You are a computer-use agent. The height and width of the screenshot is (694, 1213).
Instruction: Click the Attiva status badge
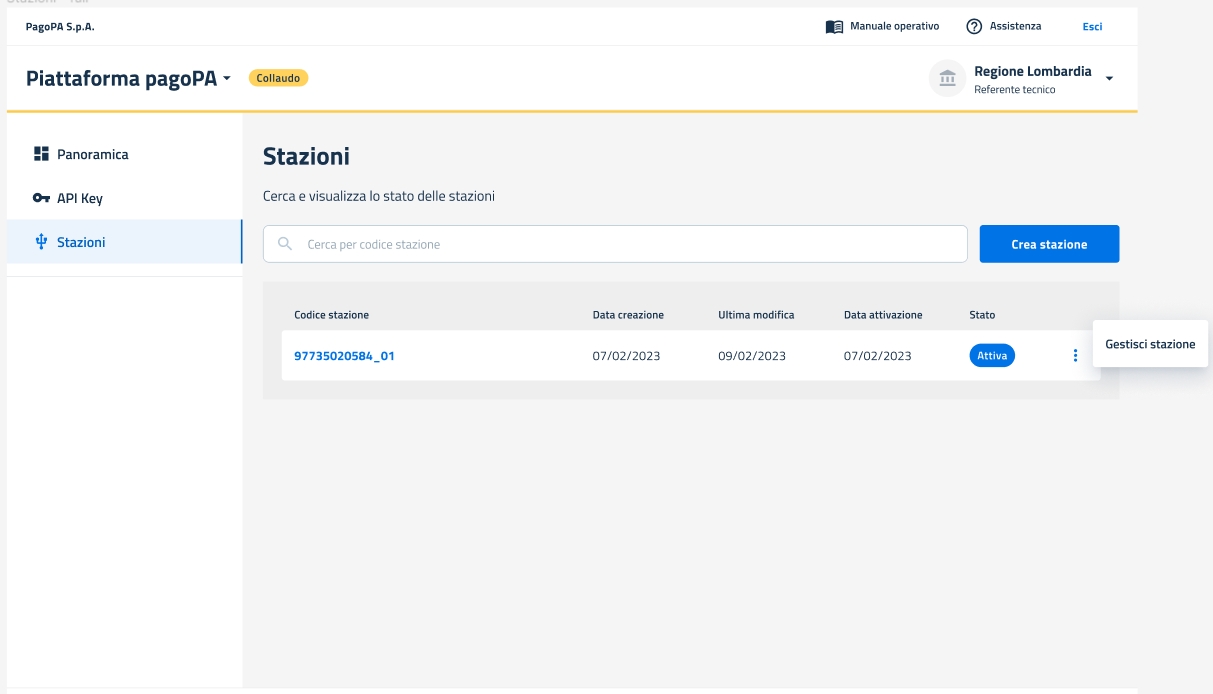click(991, 355)
